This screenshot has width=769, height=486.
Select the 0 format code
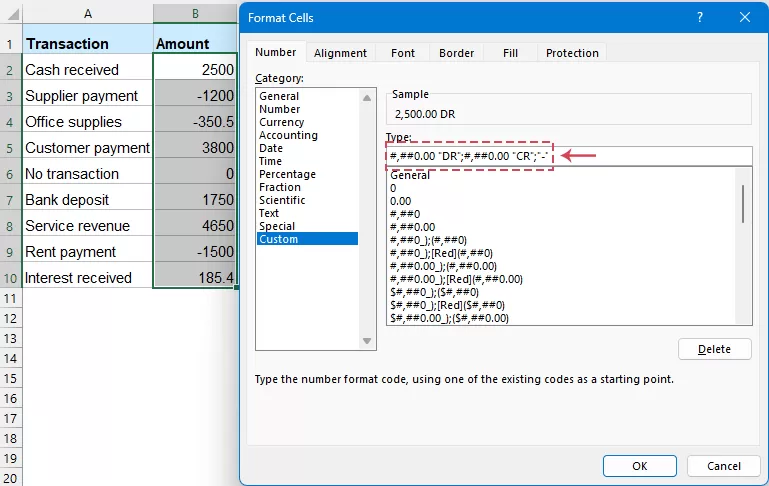tap(561, 188)
